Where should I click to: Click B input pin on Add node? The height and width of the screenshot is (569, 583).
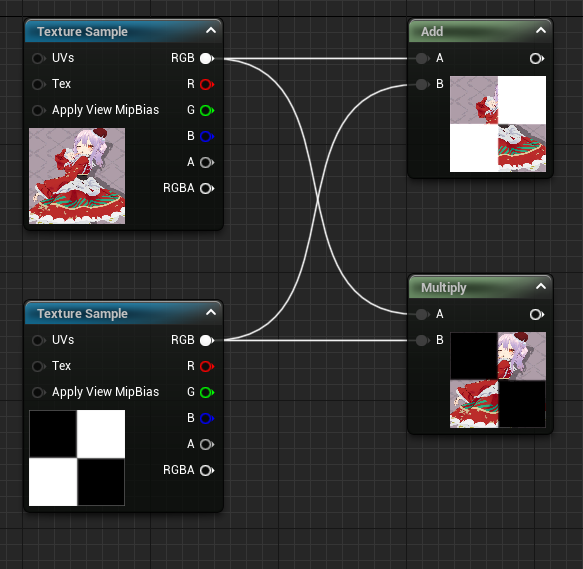(422, 84)
